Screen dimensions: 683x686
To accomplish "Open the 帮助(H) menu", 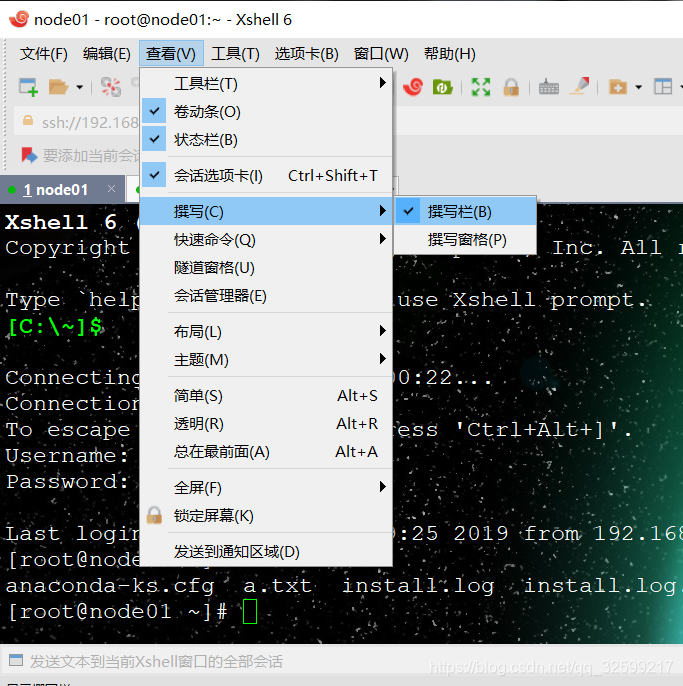I will [450, 54].
